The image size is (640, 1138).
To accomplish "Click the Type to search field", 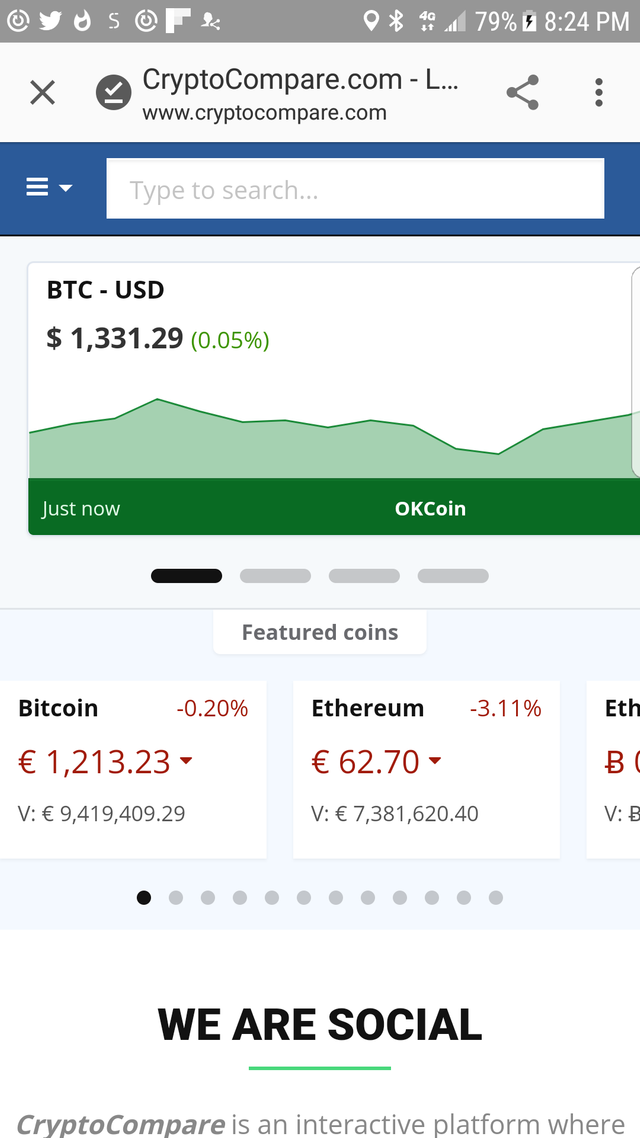I will pyautogui.click(x=355, y=189).
